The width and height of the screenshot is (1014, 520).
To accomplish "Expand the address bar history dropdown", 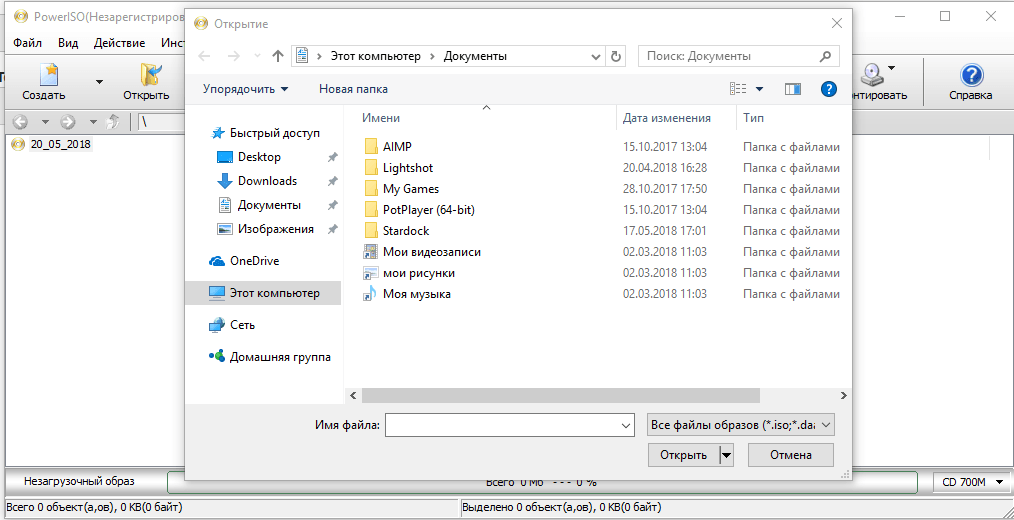I will (596, 56).
